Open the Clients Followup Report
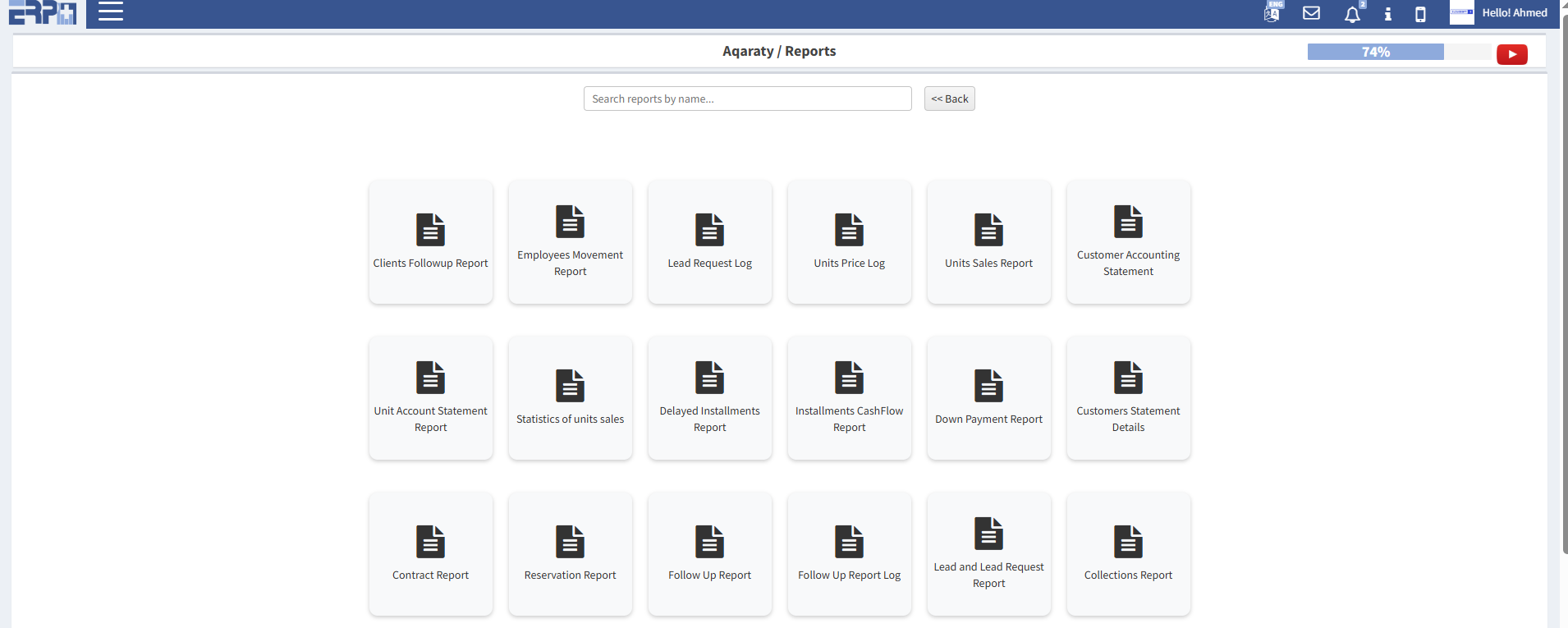 pyautogui.click(x=430, y=242)
